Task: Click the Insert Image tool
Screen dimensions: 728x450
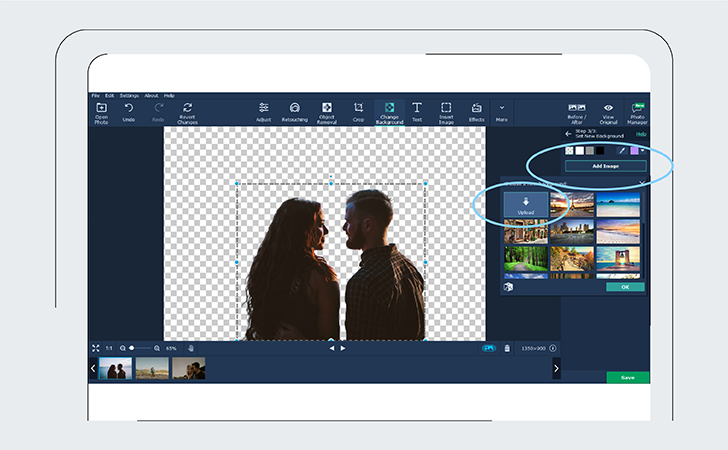Action: pyautogui.click(x=446, y=108)
